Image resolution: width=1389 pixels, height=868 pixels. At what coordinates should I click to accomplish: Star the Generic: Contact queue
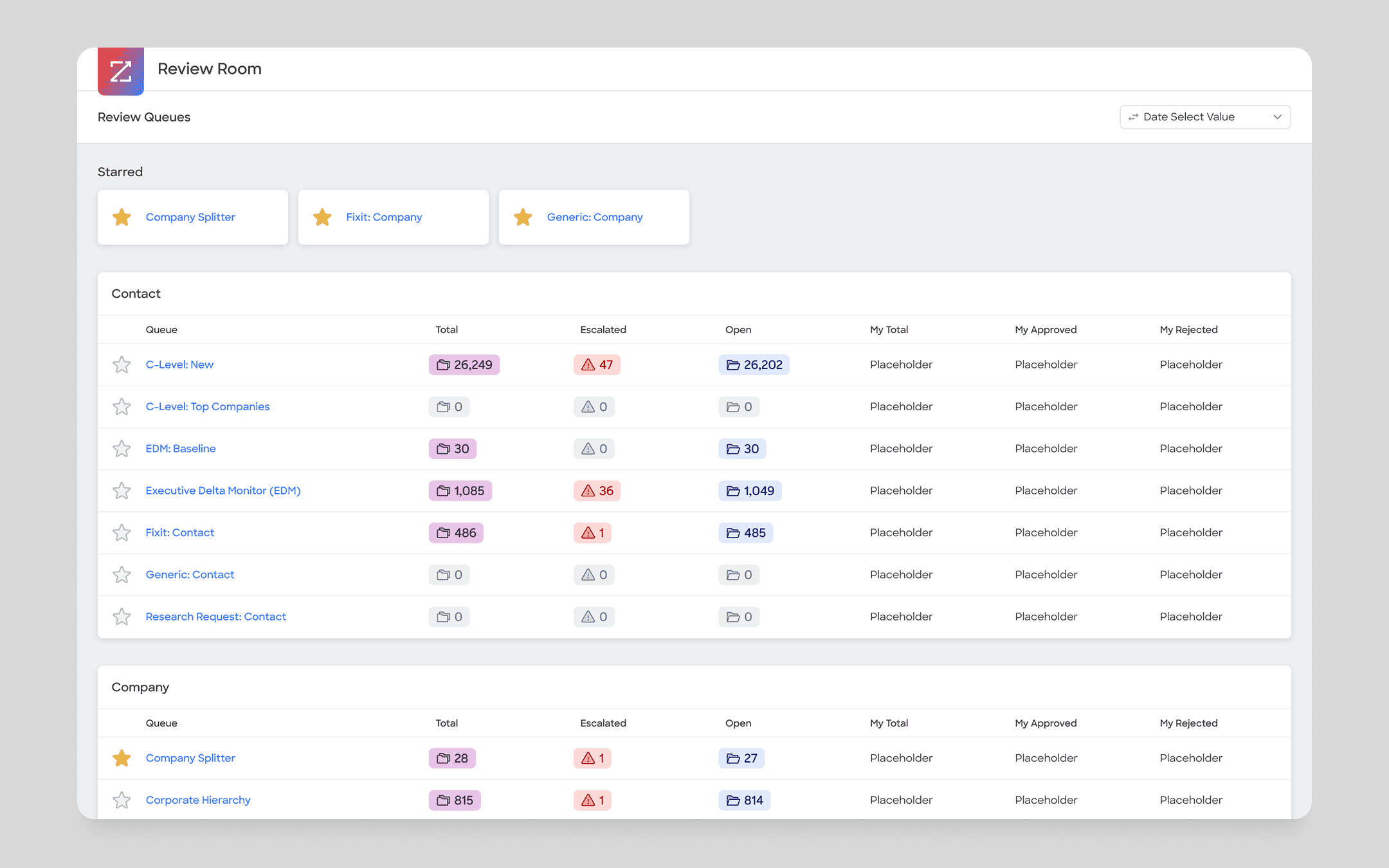tap(122, 575)
